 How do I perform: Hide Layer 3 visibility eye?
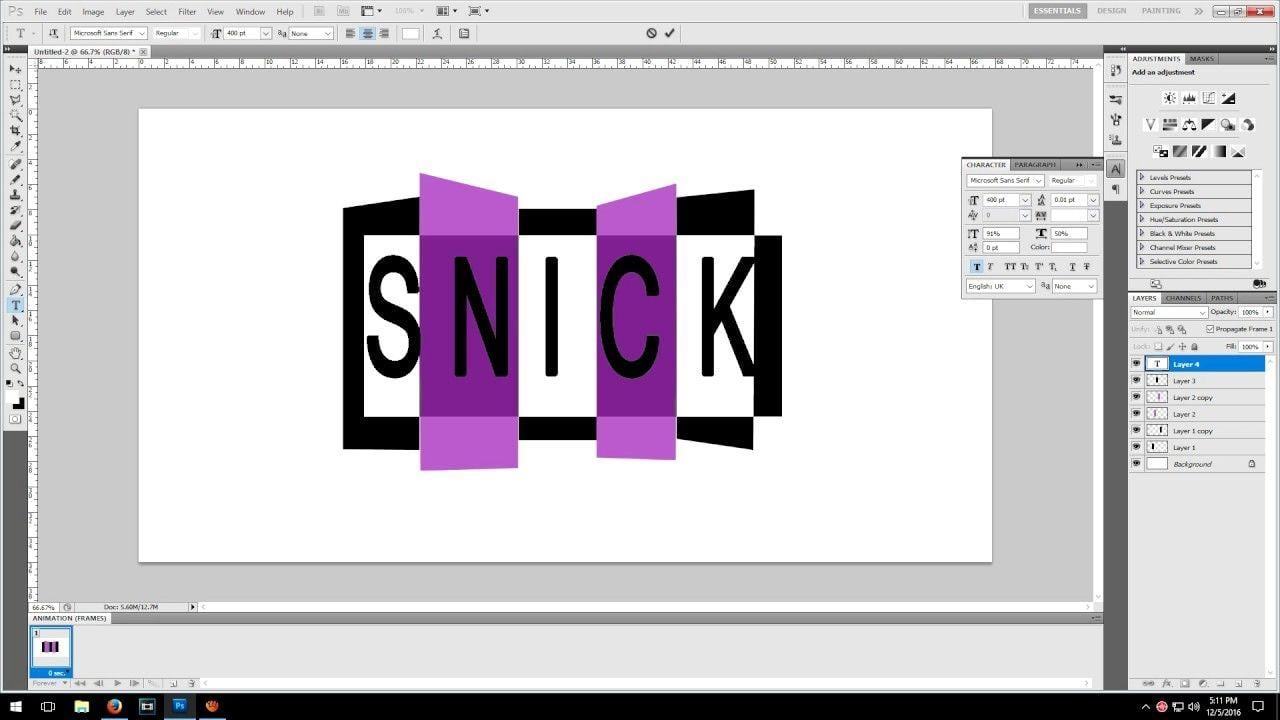coord(1136,381)
